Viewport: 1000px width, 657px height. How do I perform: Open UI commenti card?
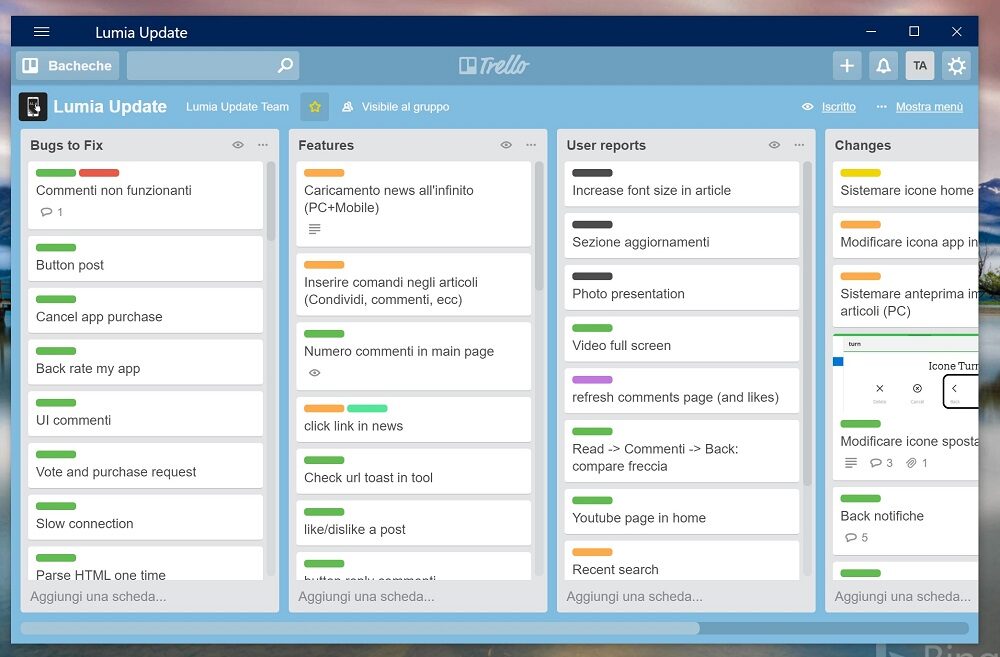point(145,413)
